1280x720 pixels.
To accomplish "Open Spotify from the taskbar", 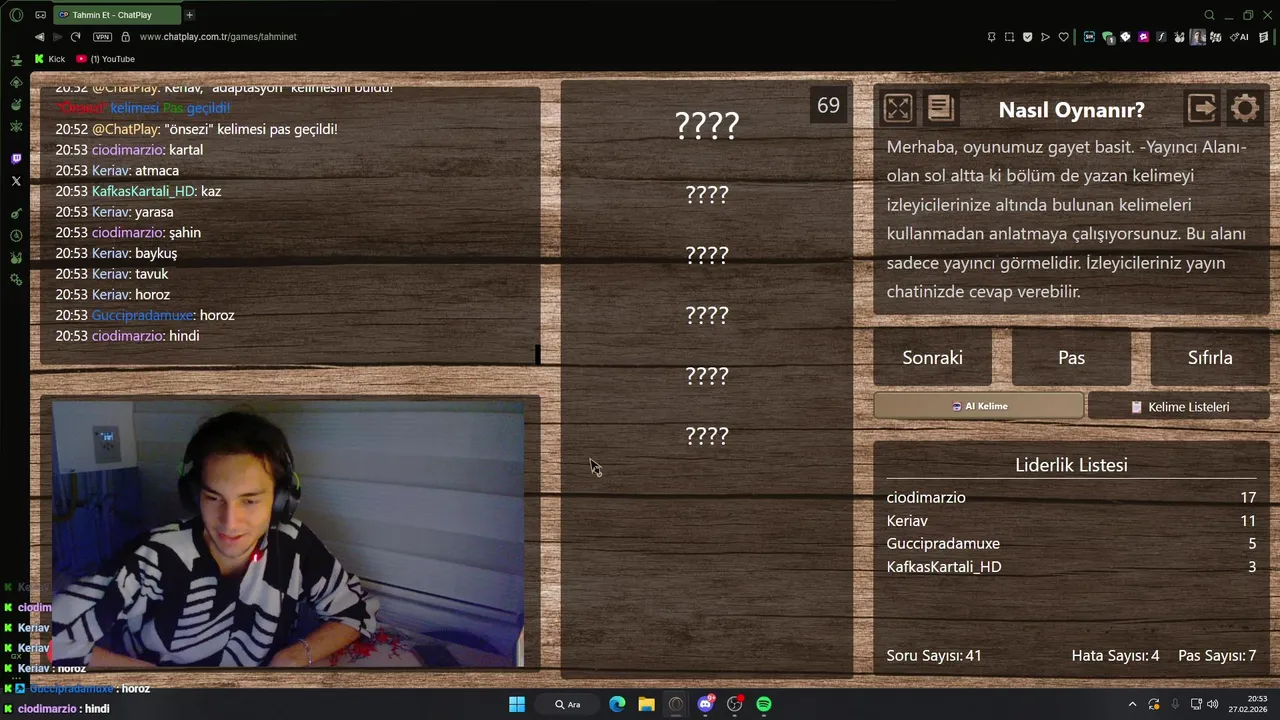I will click(x=764, y=704).
